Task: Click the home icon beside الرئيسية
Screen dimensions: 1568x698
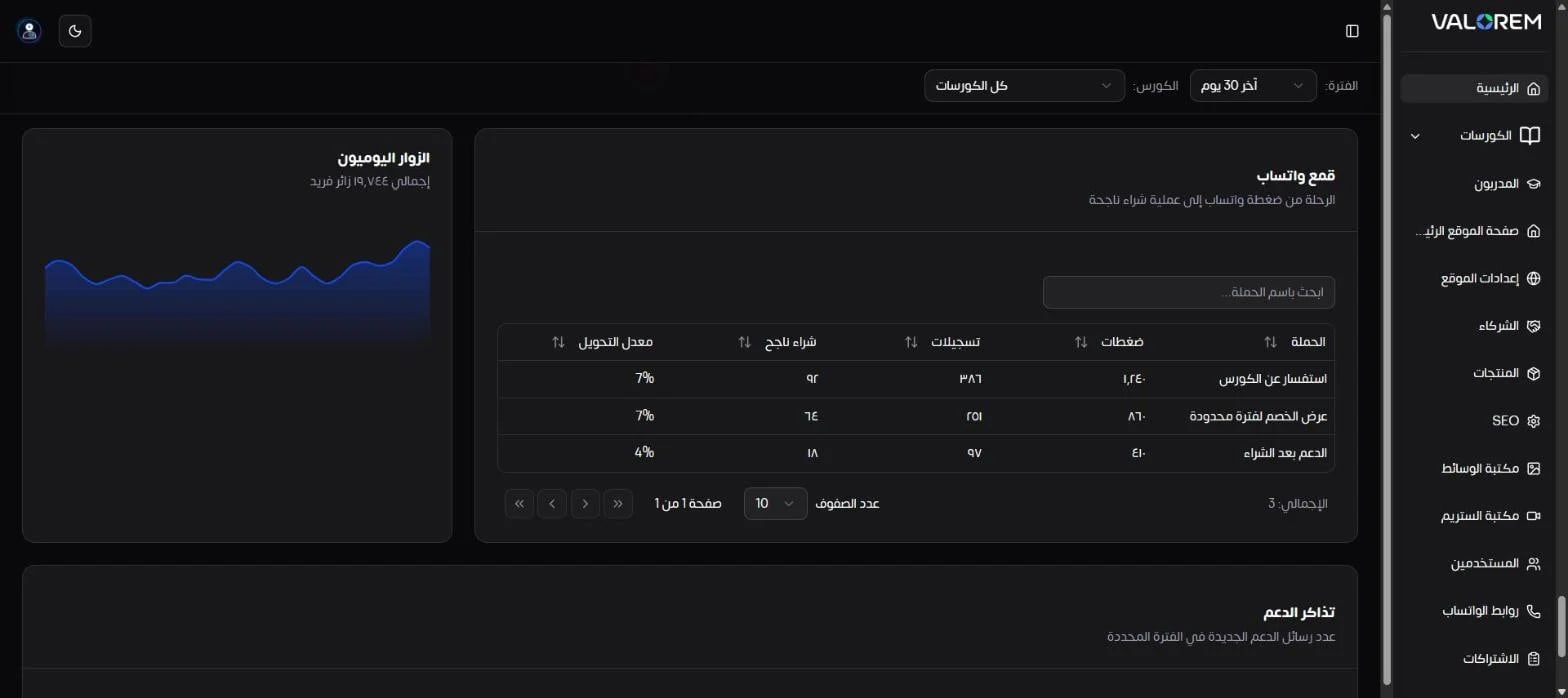Action: pyautogui.click(x=1533, y=88)
